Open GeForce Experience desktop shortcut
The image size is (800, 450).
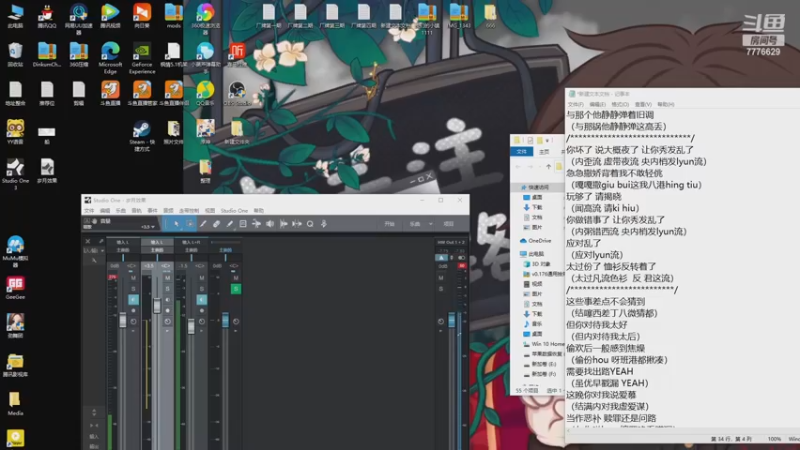click(x=142, y=58)
